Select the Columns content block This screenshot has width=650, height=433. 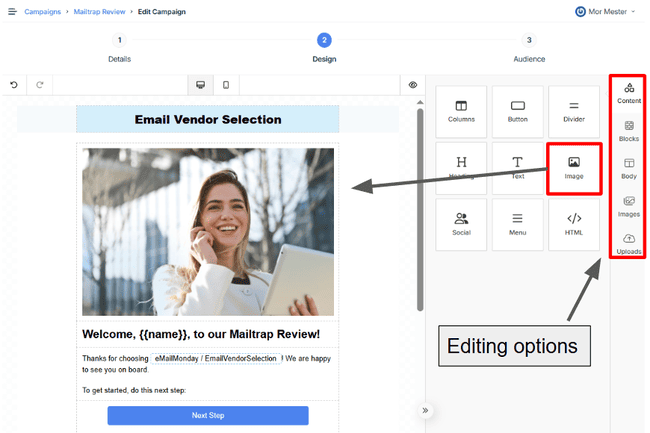pos(461,111)
